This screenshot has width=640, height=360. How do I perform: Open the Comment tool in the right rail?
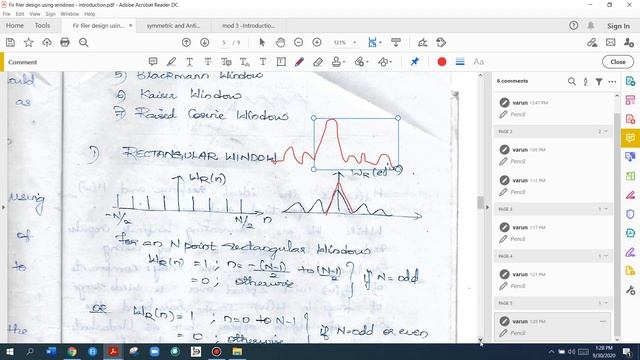click(x=630, y=138)
